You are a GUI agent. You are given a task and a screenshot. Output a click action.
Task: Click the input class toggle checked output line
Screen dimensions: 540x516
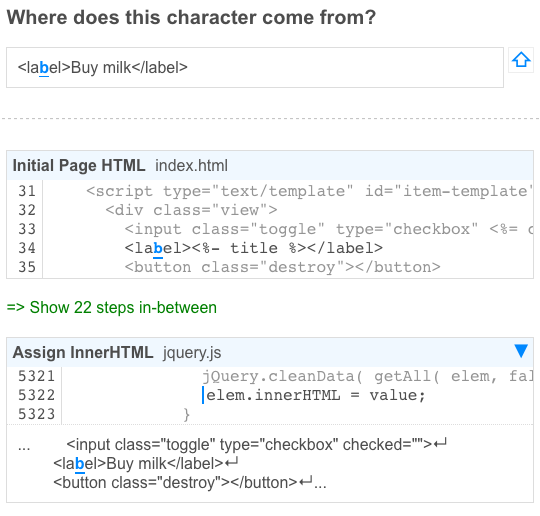257,444
